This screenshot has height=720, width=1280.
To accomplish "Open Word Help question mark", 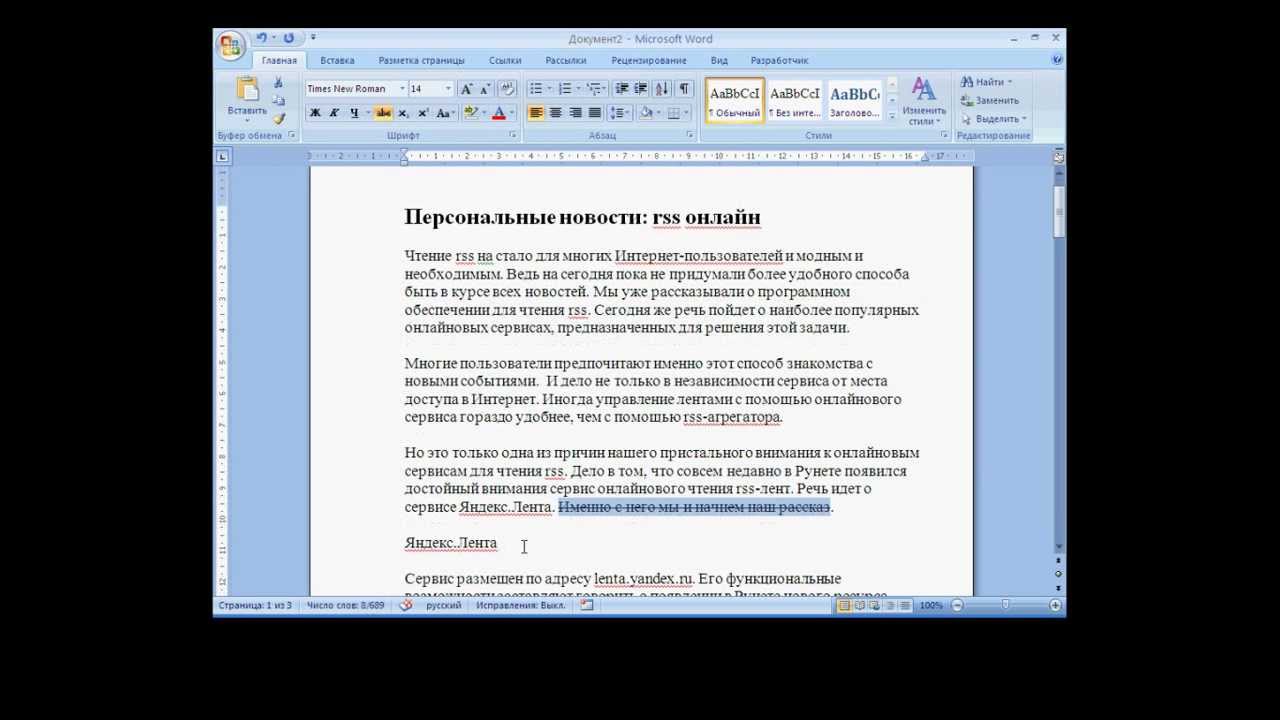I will tap(1057, 60).
